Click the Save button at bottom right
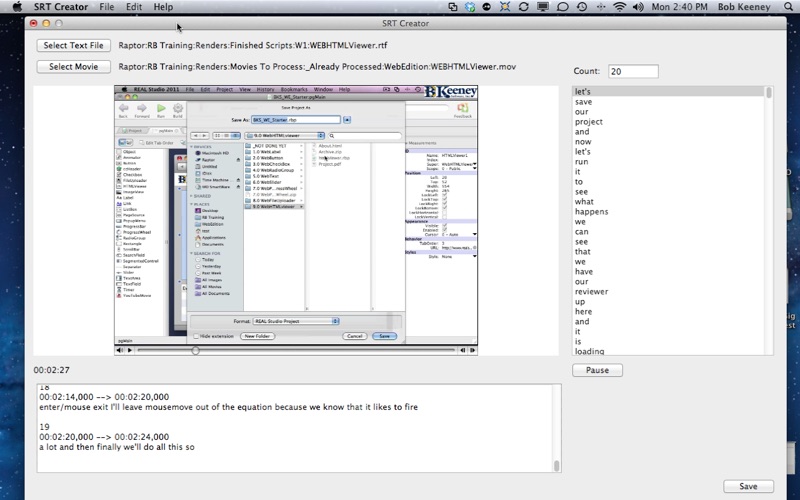 coord(748,486)
